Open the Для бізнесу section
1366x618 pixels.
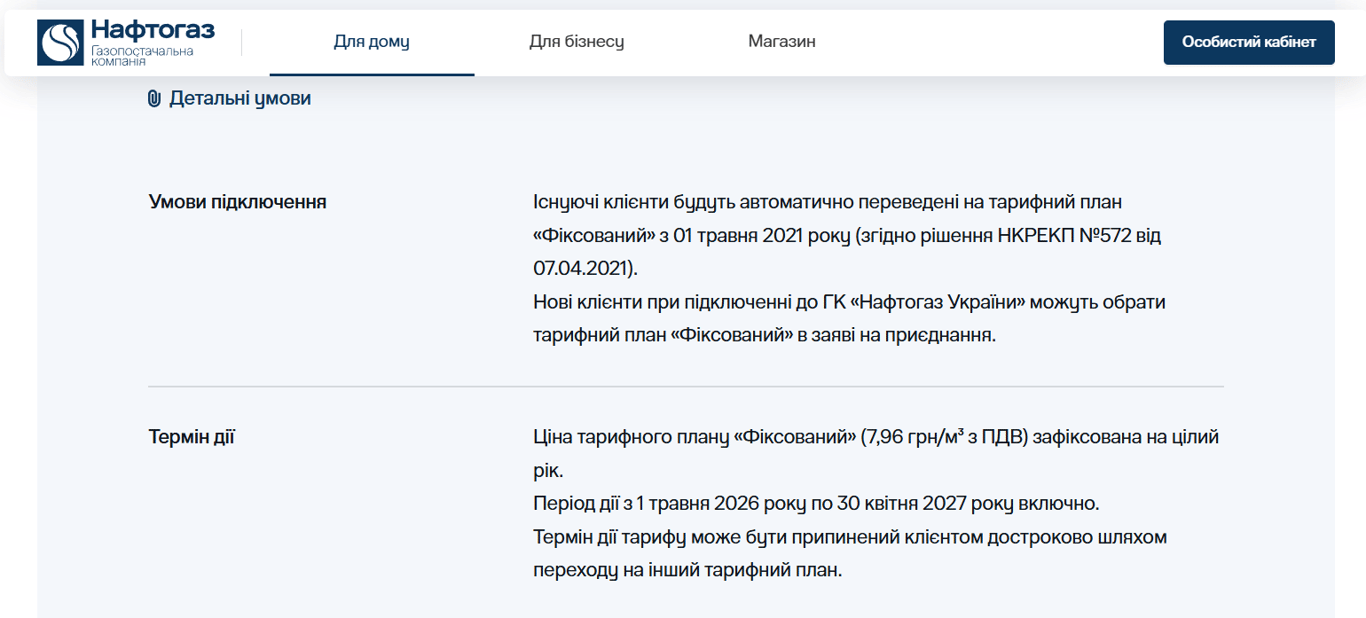[577, 42]
